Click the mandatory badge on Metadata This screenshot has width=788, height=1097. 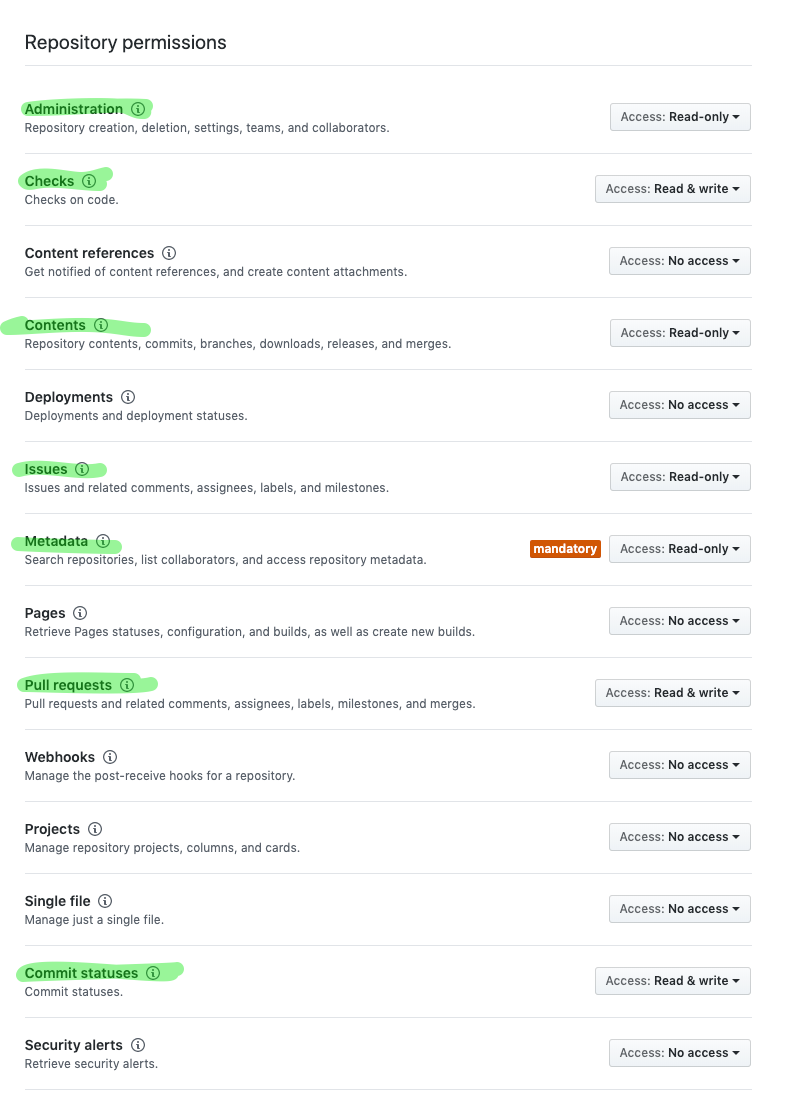(x=565, y=549)
